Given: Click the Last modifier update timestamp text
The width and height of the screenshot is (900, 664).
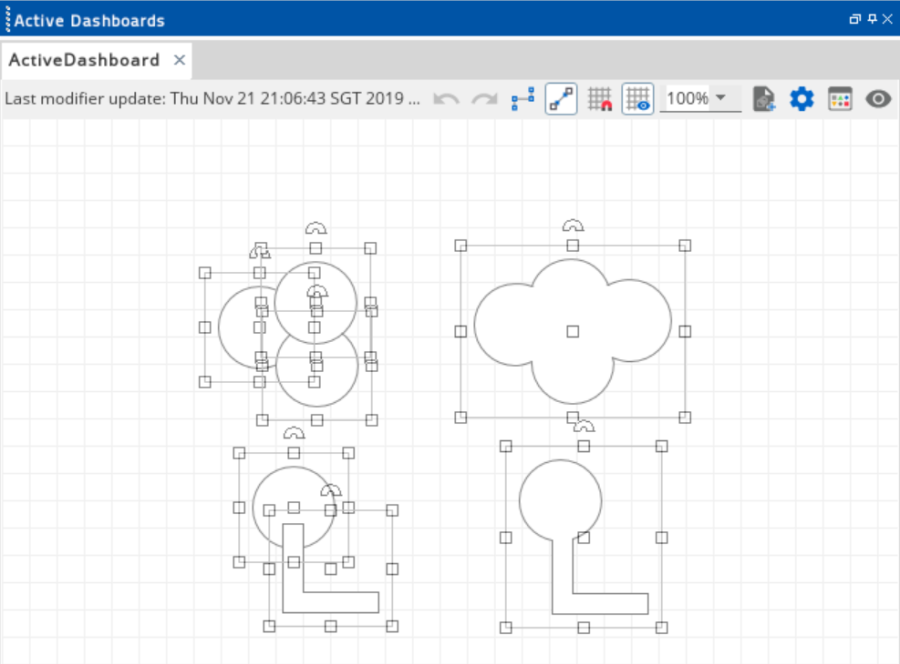Looking at the screenshot, I should pyautogui.click(x=212, y=99).
